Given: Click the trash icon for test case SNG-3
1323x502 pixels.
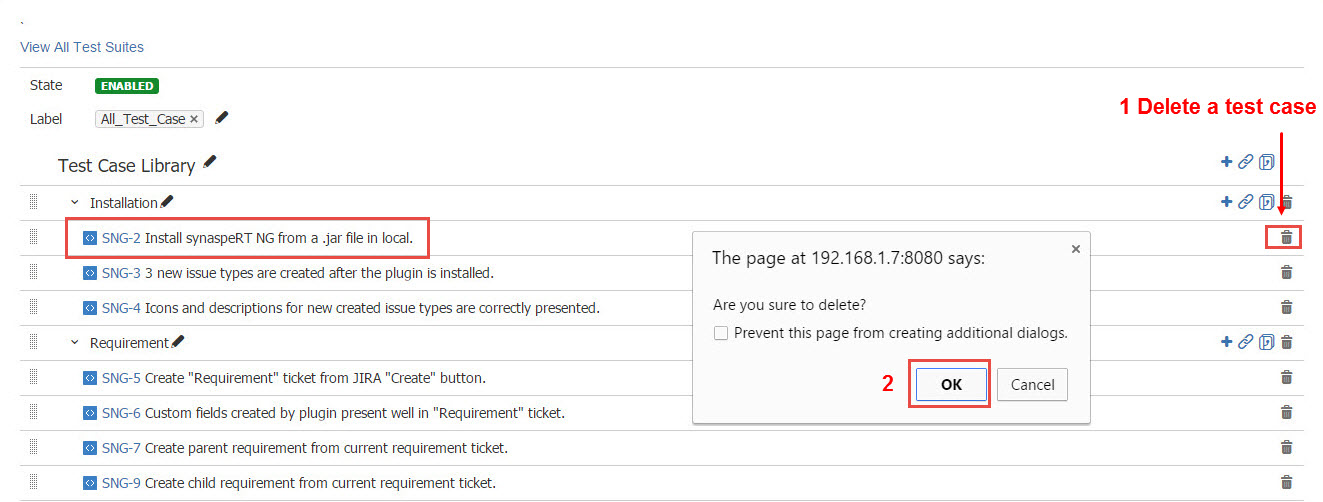Looking at the screenshot, I should [1287, 272].
